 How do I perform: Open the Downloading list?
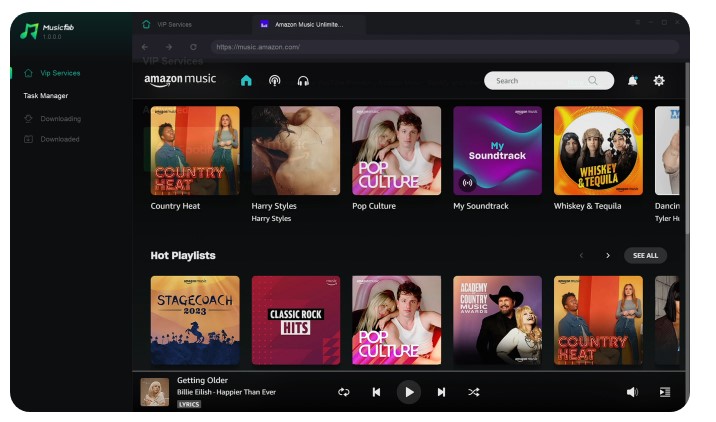pyautogui.click(x=53, y=119)
